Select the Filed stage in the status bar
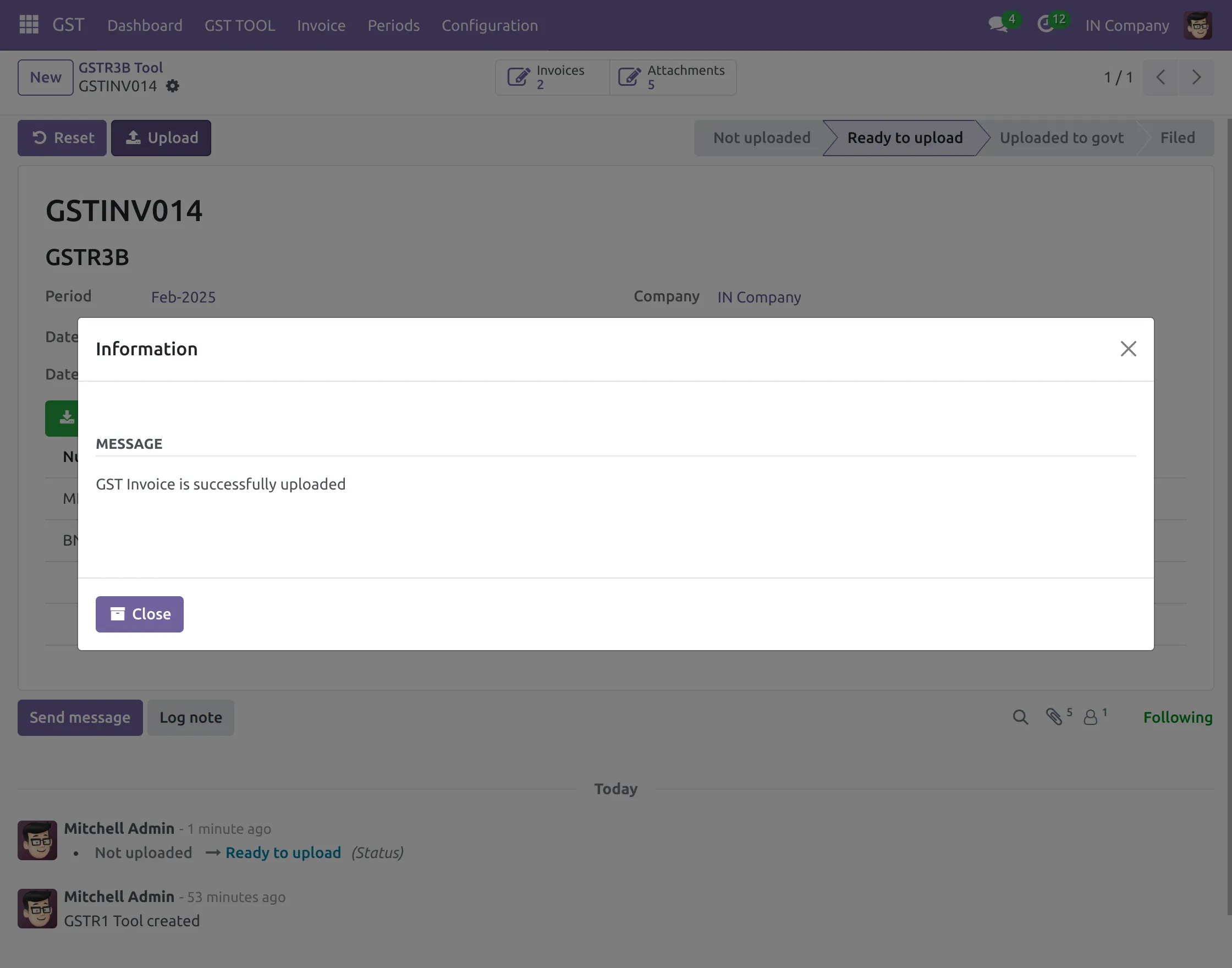1232x968 pixels. pos(1178,137)
